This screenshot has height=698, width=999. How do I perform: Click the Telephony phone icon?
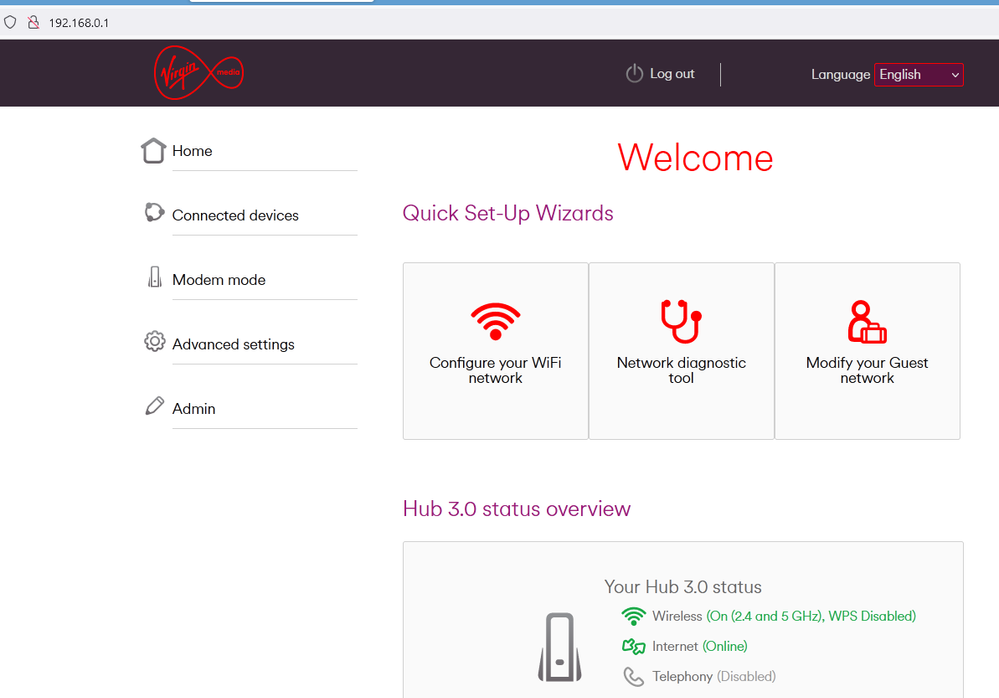pyautogui.click(x=633, y=676)
